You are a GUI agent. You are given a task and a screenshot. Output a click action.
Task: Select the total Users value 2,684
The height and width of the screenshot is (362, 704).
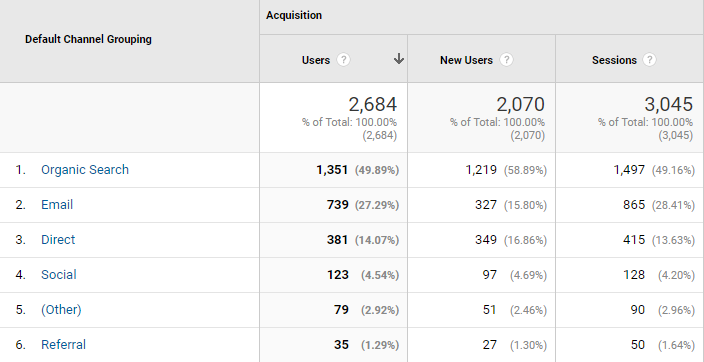[x=373, y=105]
